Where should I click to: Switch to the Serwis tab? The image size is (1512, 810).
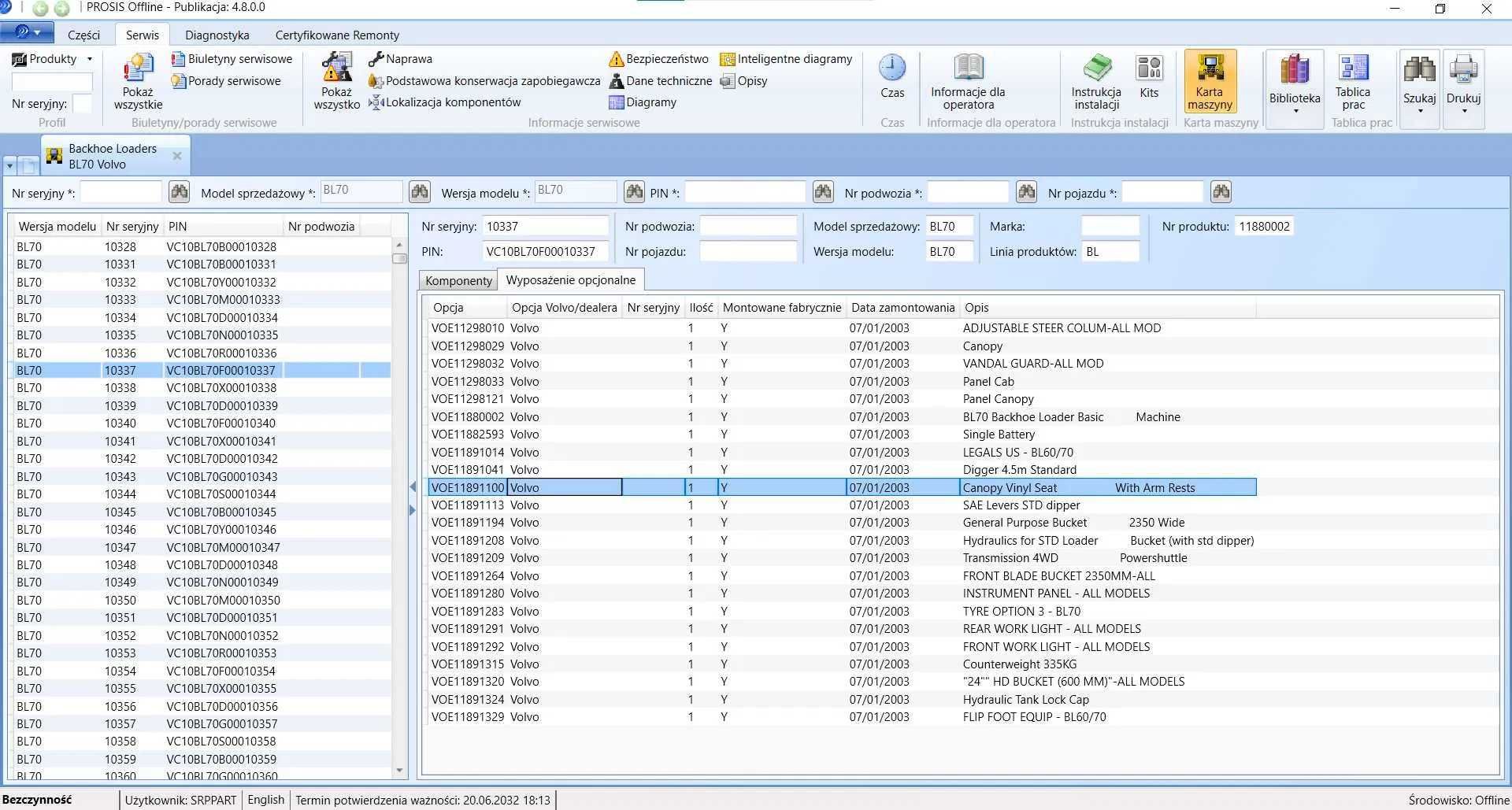pos(143,35)
